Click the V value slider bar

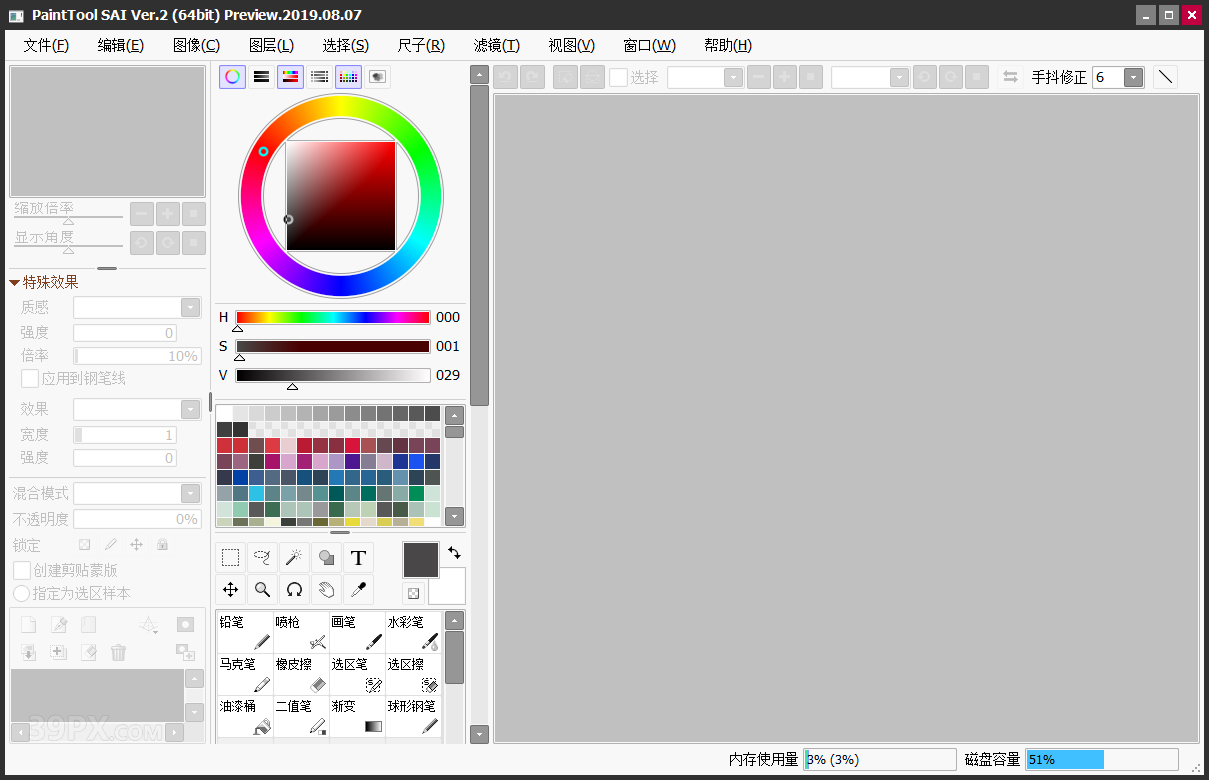[333, 375]
